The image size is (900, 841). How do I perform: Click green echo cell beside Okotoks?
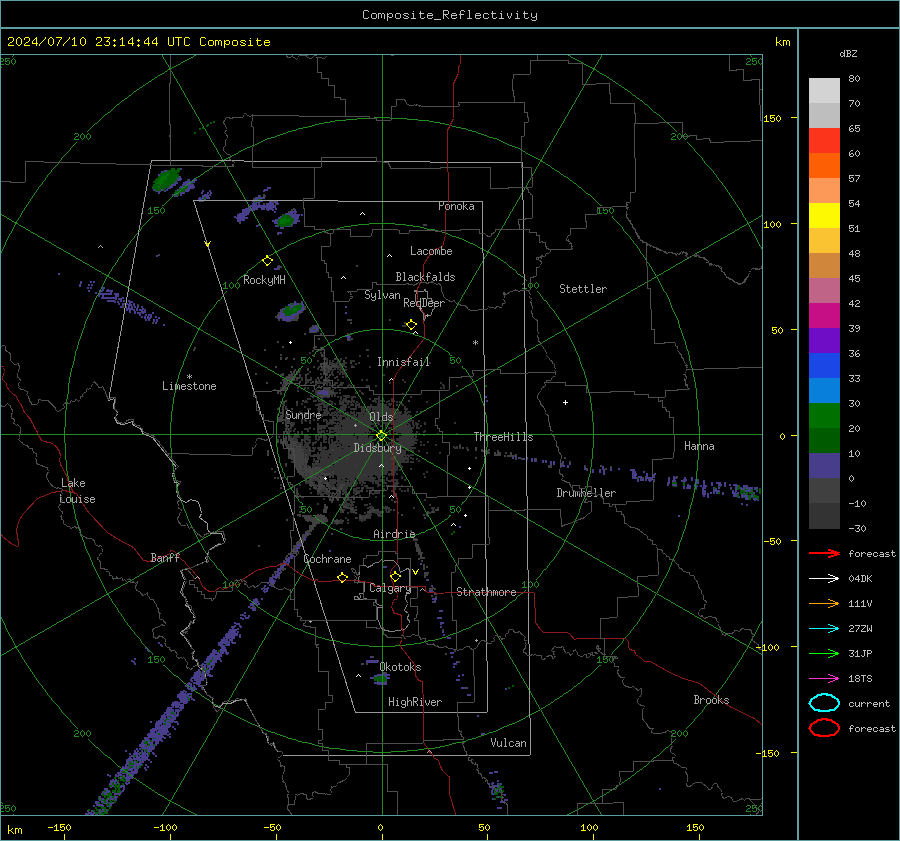pos(380,679)
